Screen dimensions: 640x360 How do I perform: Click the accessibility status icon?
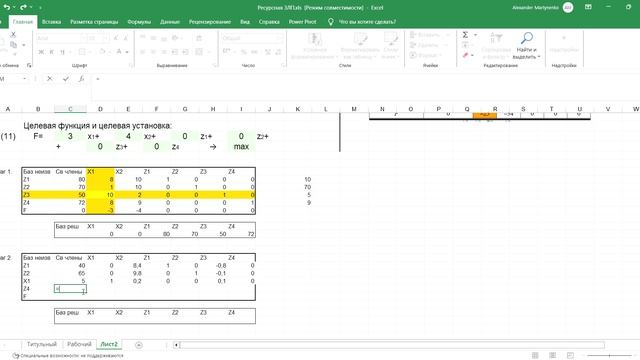16,356
